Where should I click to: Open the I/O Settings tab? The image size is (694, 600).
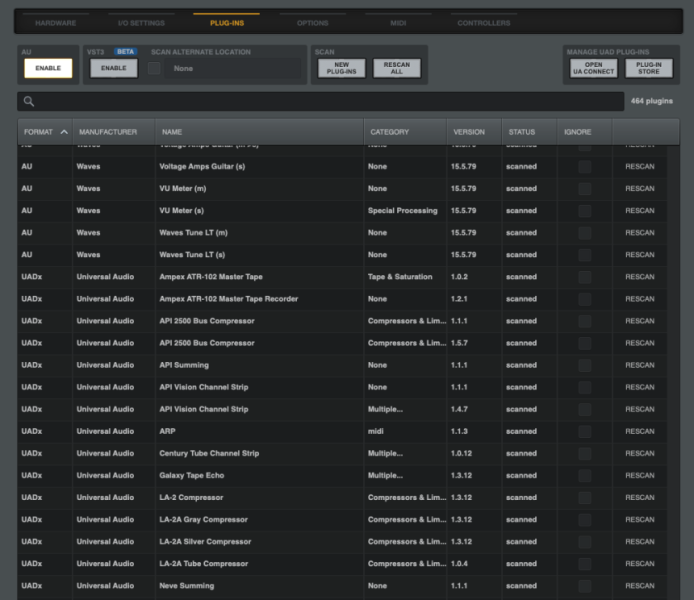(x=141, y=23)
